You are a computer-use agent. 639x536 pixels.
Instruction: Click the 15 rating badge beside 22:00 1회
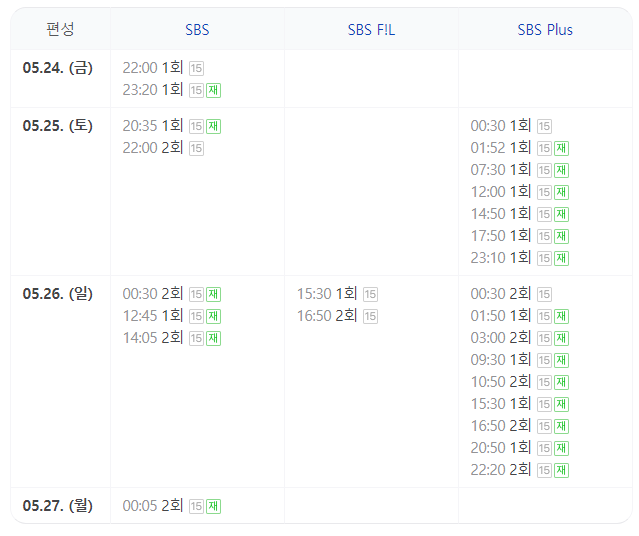click(x=196, y=68)
